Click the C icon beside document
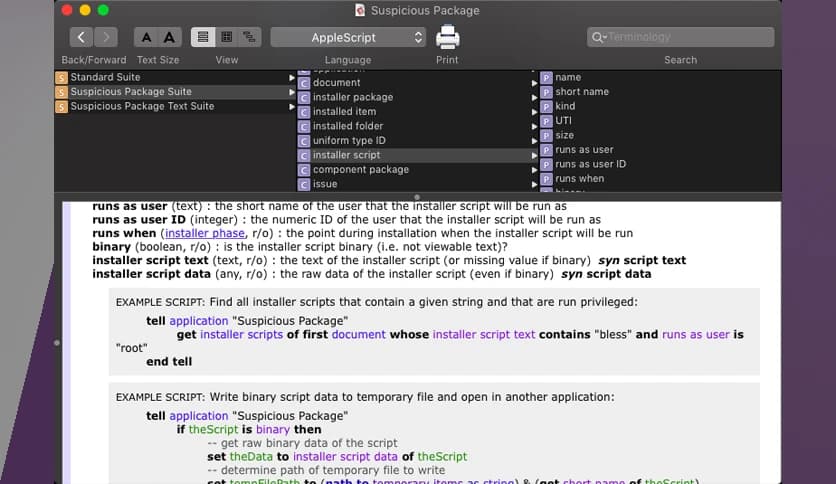This screenshot has width=836, height=484. (304, 83)
